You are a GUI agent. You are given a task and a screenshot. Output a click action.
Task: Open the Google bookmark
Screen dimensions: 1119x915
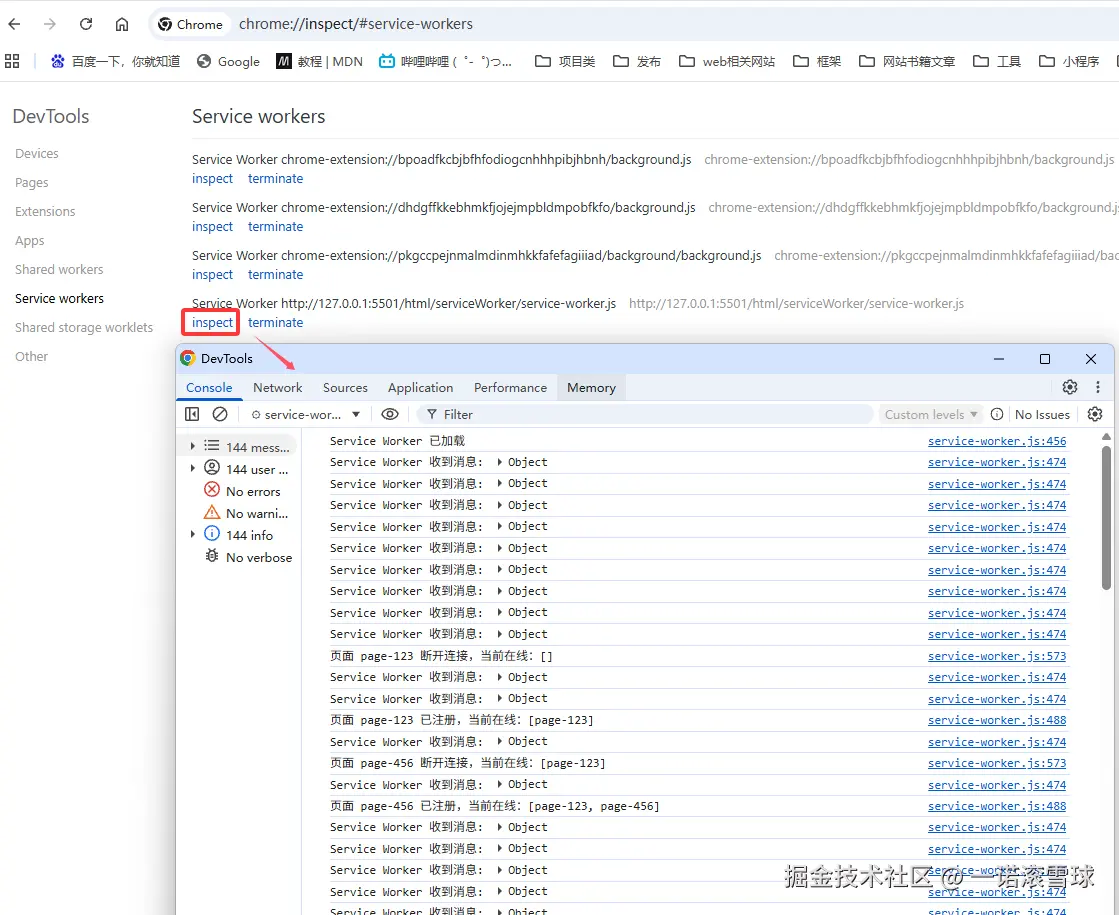tap(228, 61)
